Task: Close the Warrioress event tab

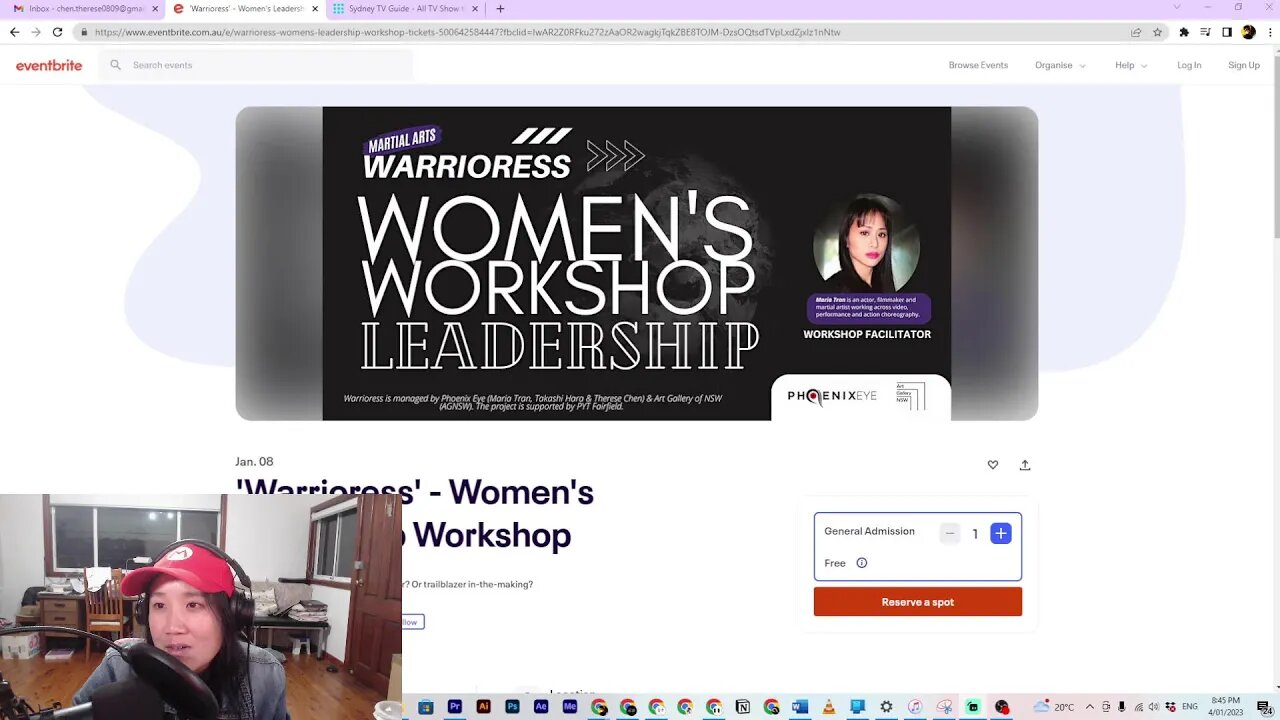Action: point(315,8)
